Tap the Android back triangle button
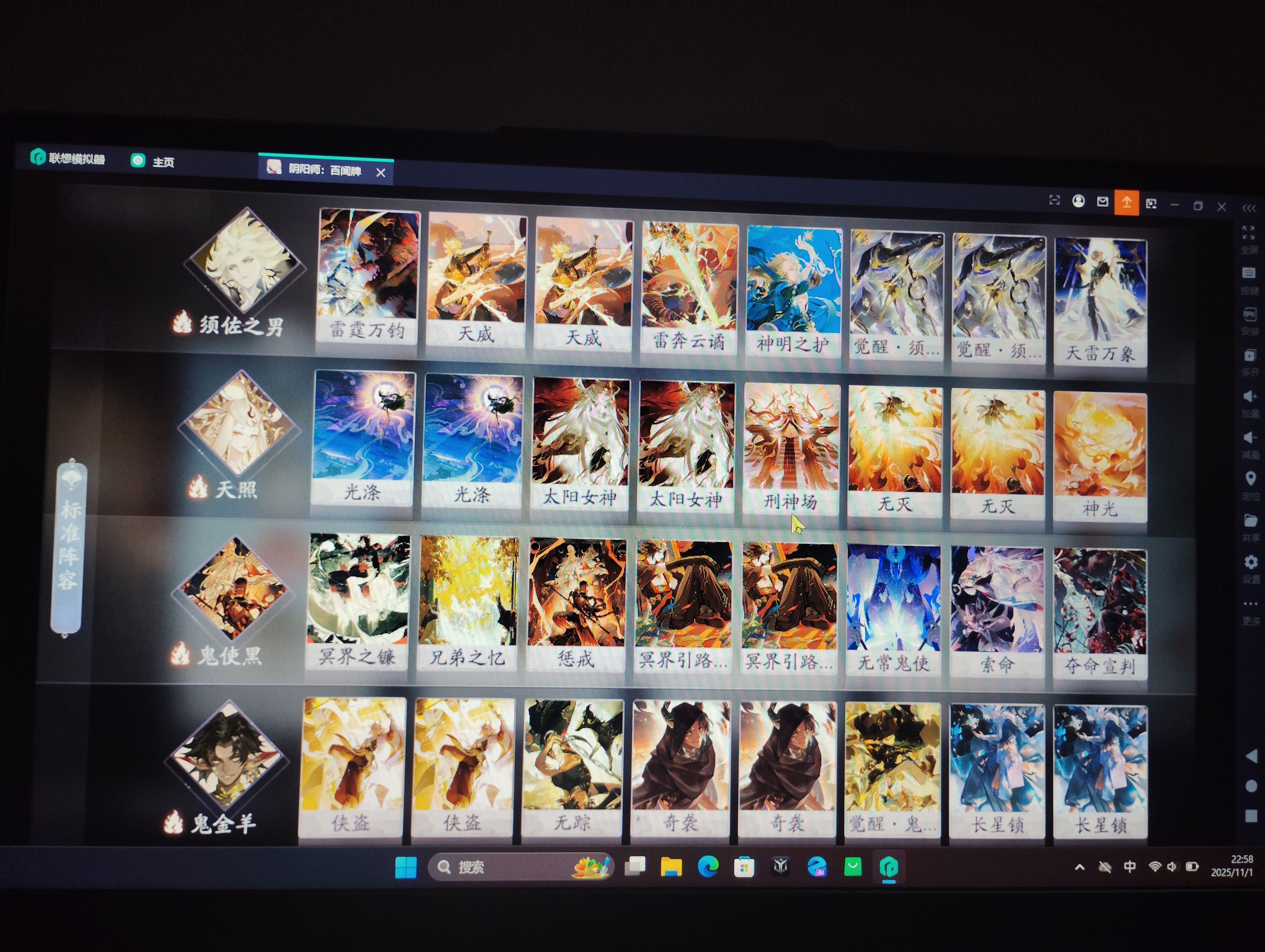 click(1251, 756)
